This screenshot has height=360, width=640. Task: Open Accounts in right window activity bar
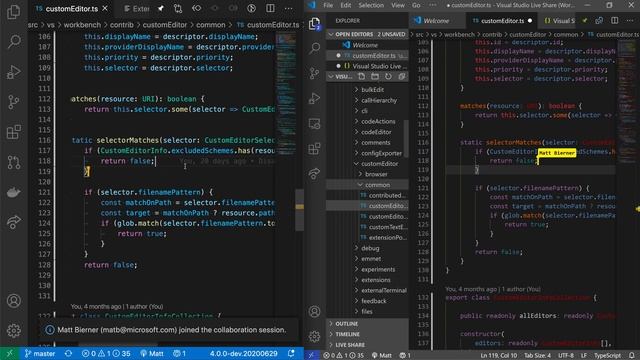tap(314, 311)
